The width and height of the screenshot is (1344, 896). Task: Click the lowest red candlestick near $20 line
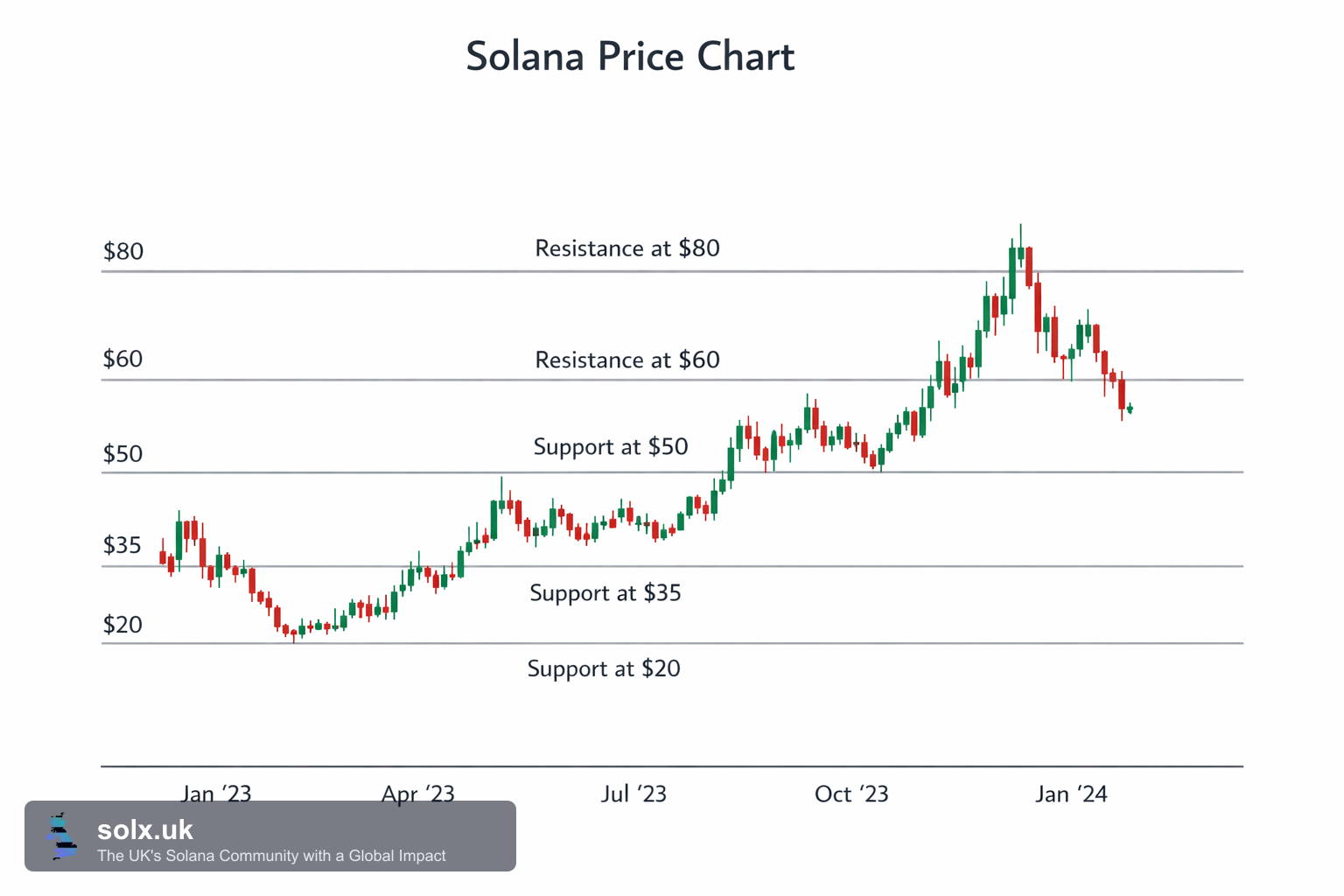point(294,633)
